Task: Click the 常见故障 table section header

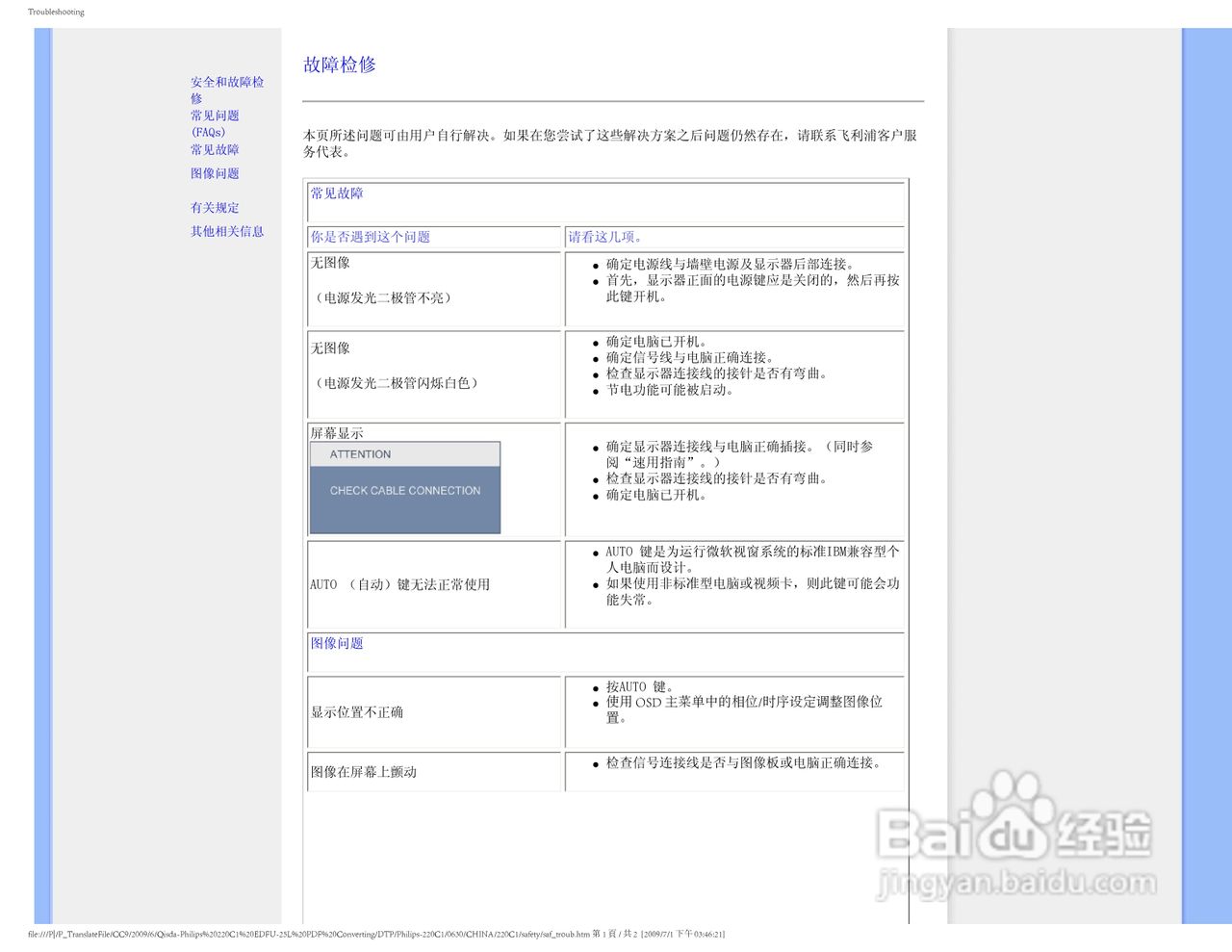Action: 337,193
